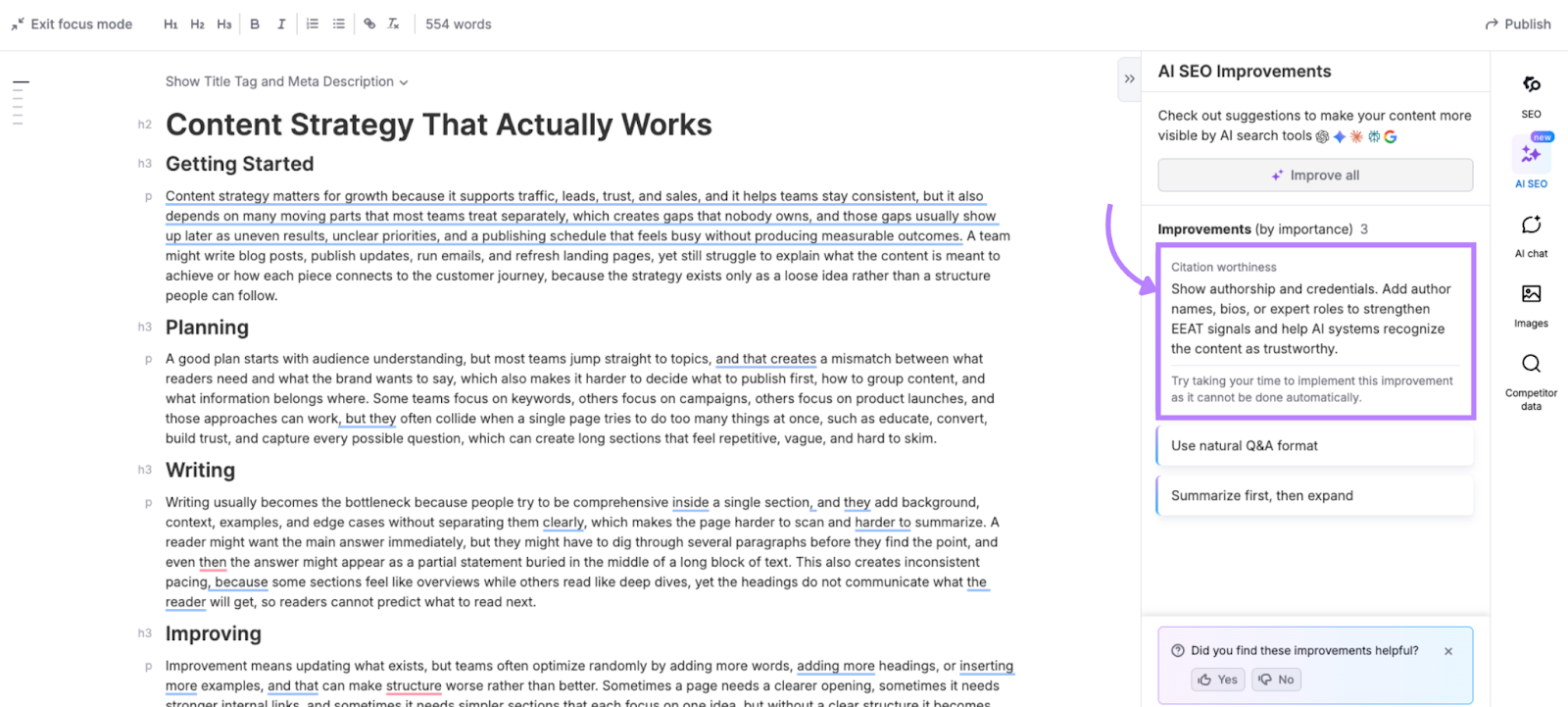This screenshot has height=707, width=1568.
Task: Insert a bullet list
Action: tap(338, 24)
